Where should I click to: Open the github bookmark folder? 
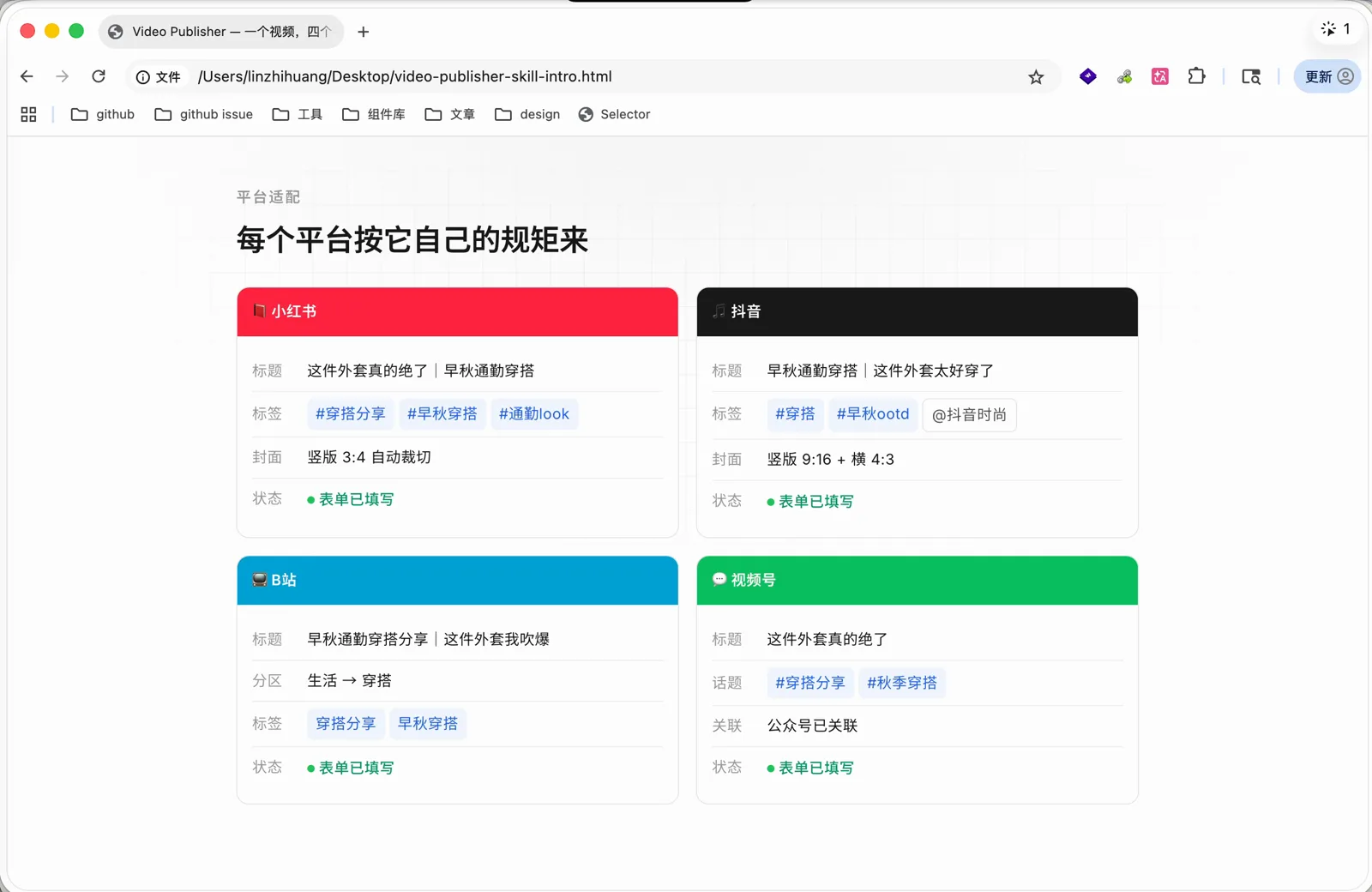click(102, 114)
